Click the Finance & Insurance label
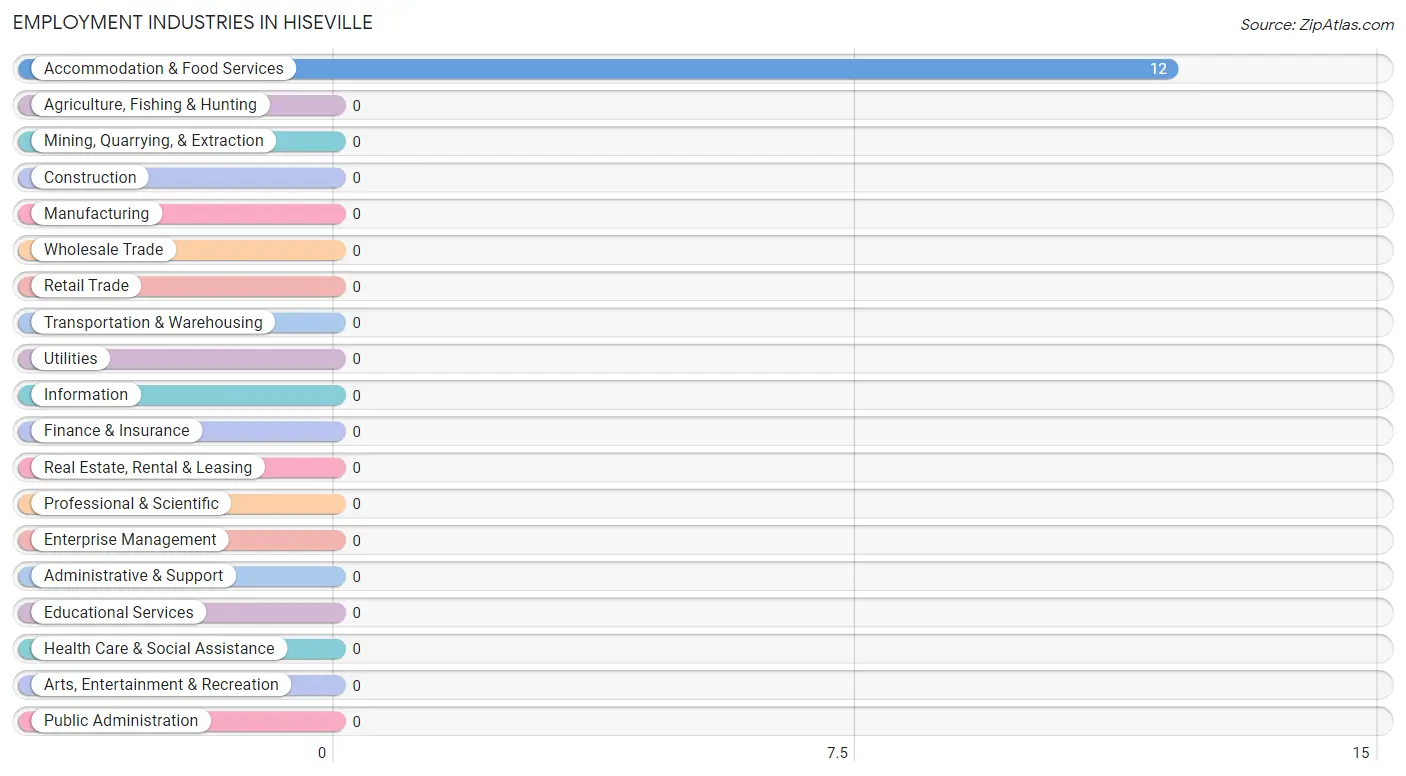 pyautogui.click(x=116, y=431)
